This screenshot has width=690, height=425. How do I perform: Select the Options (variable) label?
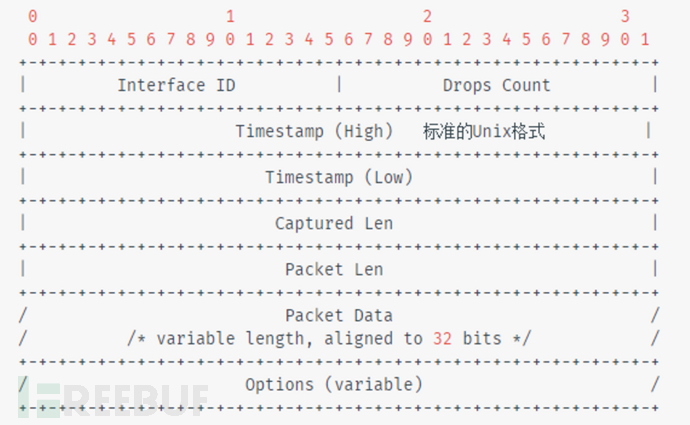pyautogui.click(x=334, y=384)
